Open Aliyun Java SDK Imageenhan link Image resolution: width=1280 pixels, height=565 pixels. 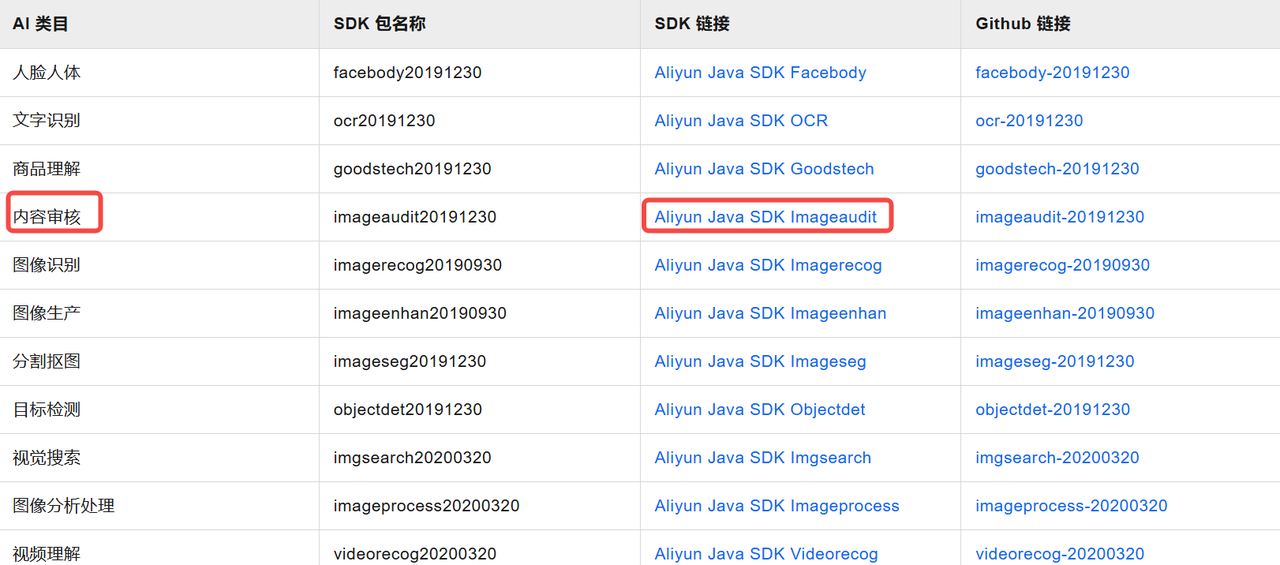(x=770, y=313)
